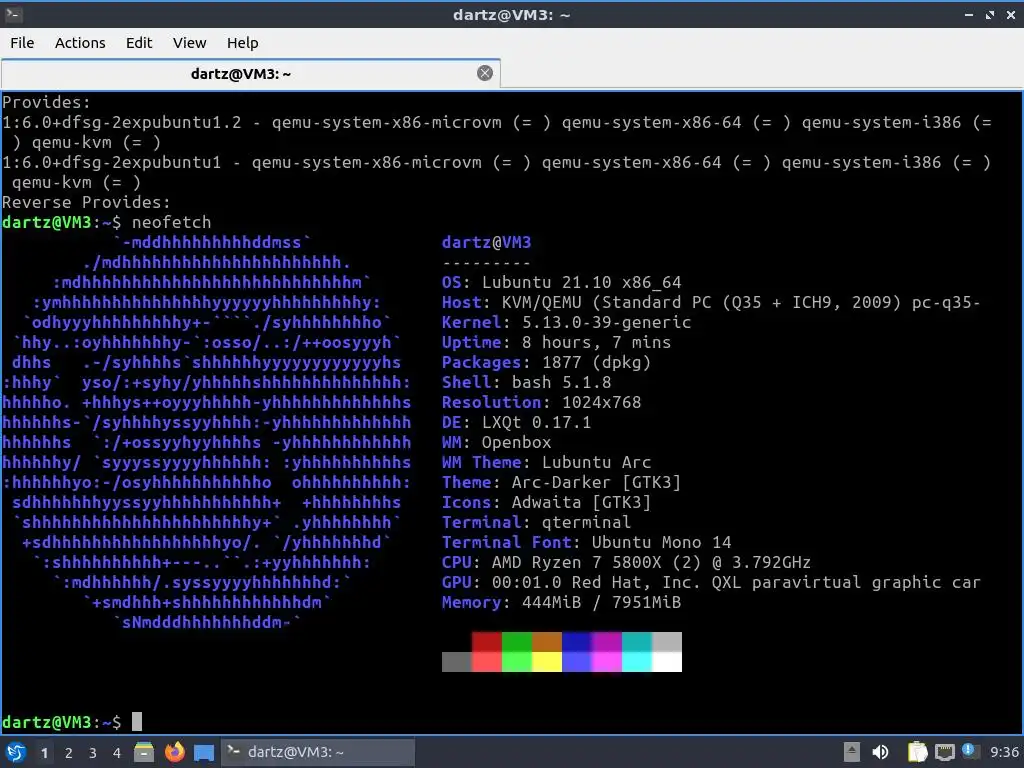
Task: Click the window title 'dartz@VM3: ~'
Action: pos(511,14)
